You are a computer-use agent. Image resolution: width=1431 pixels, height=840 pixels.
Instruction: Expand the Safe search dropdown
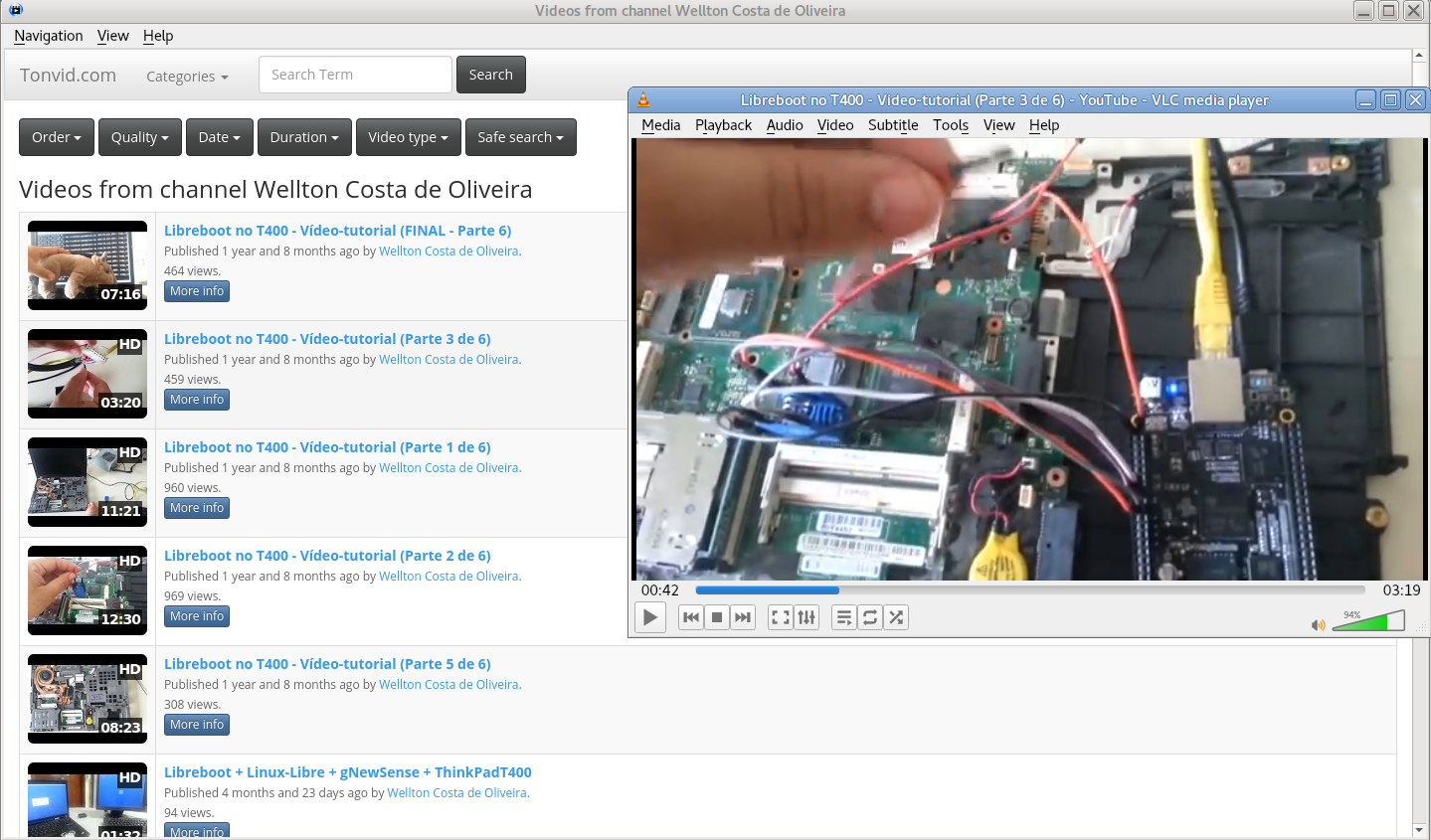(x=520, y=137)
